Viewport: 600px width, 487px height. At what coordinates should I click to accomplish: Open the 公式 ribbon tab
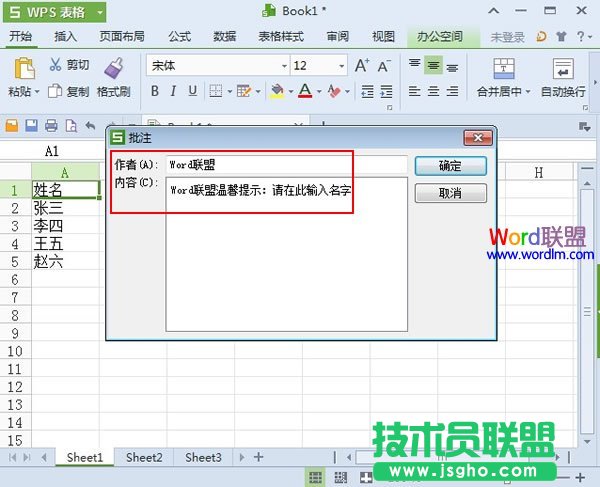(x=179, y=37)
